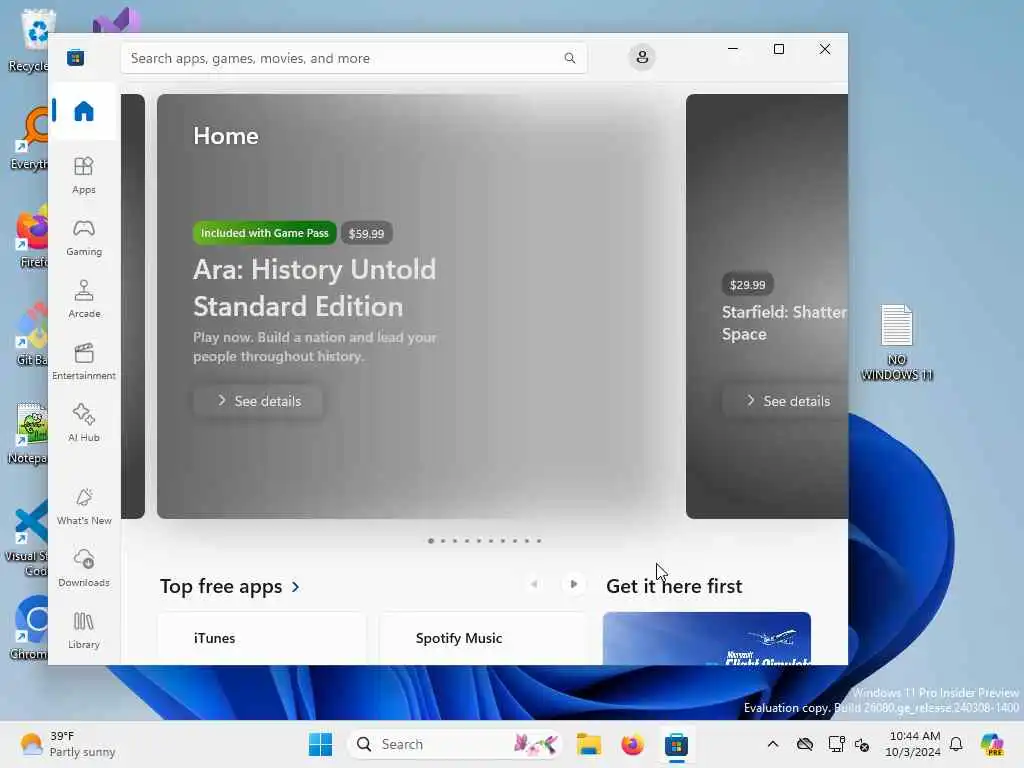Click the muted volume tray icon
The width and height of the screenshot is (1024, 768).
click(862, 744)
